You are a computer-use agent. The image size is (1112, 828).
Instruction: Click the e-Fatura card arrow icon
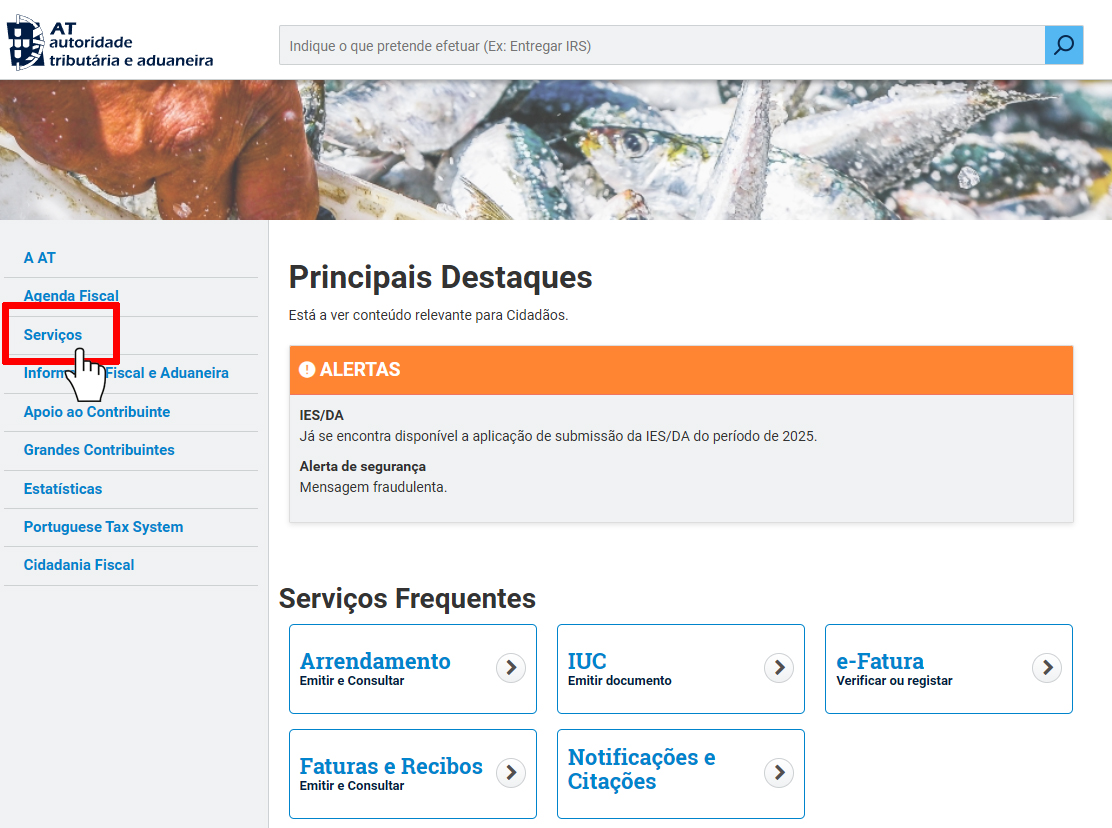[x=1047, y=668]
